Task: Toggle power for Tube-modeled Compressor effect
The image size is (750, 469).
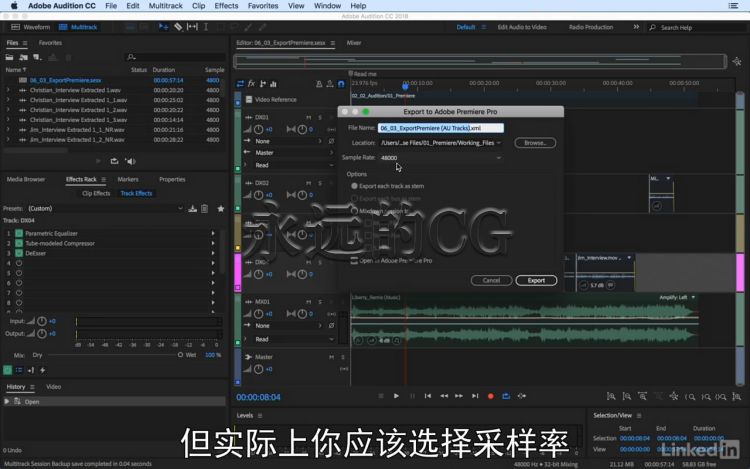Action: [x=19, y=243]
